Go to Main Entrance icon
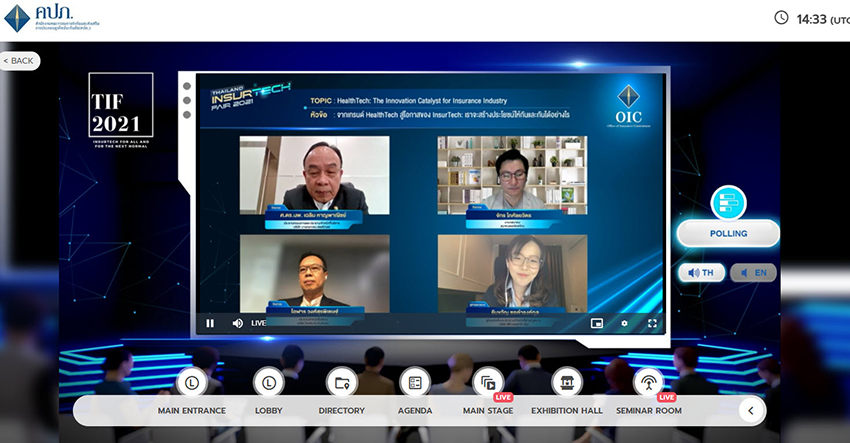850x443 pixels. click(192, 382)
